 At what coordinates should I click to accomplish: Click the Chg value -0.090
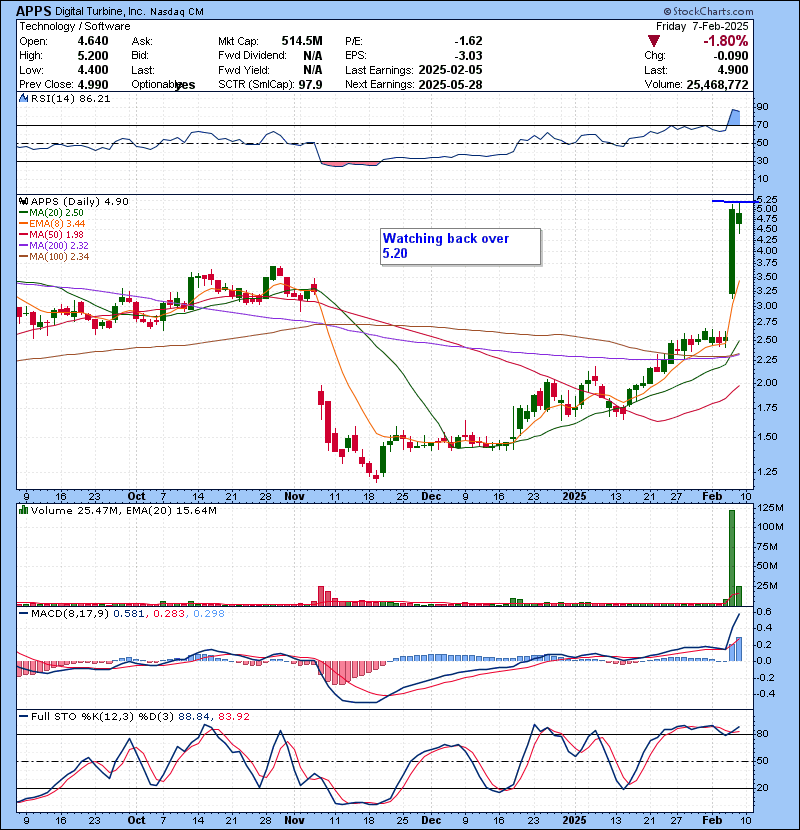click(x=730, y=56)
